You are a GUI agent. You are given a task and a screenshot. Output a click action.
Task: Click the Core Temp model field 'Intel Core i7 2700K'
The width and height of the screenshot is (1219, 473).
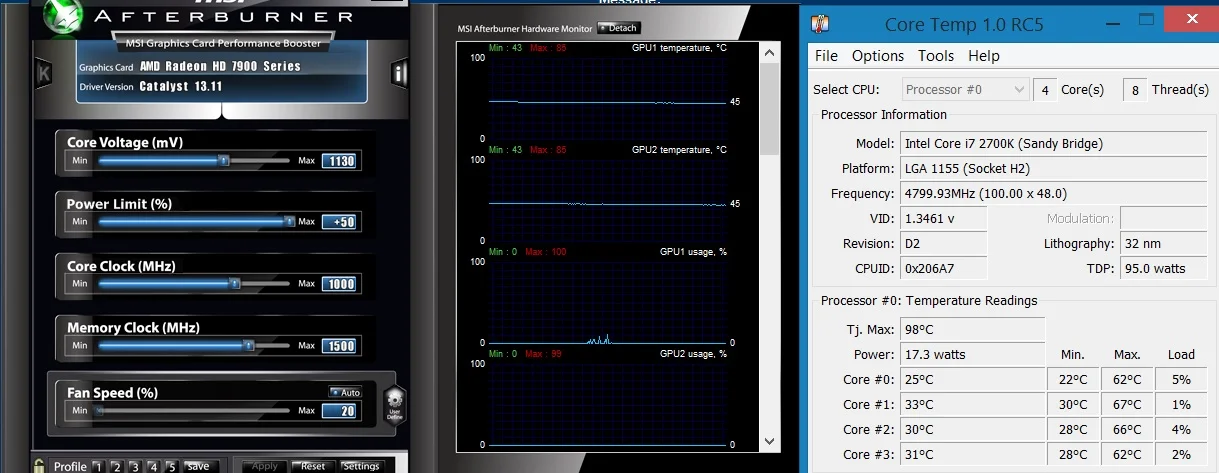(x=1054, y=143)
